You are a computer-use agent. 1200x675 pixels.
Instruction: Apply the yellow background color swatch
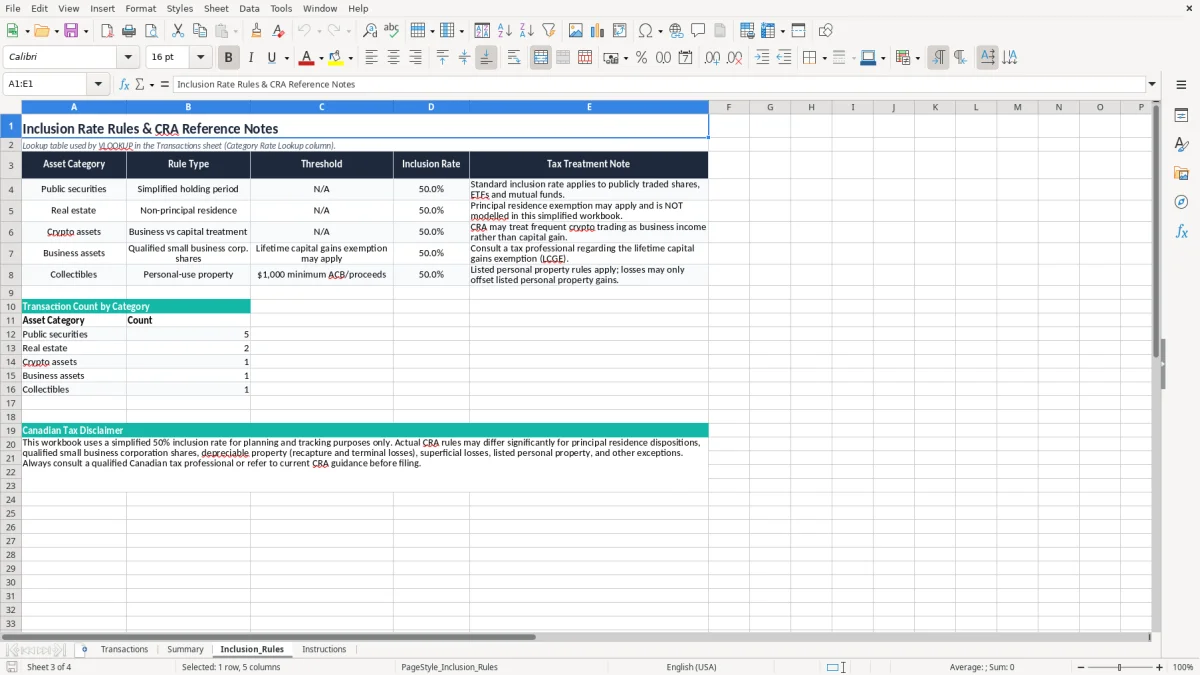337,58
